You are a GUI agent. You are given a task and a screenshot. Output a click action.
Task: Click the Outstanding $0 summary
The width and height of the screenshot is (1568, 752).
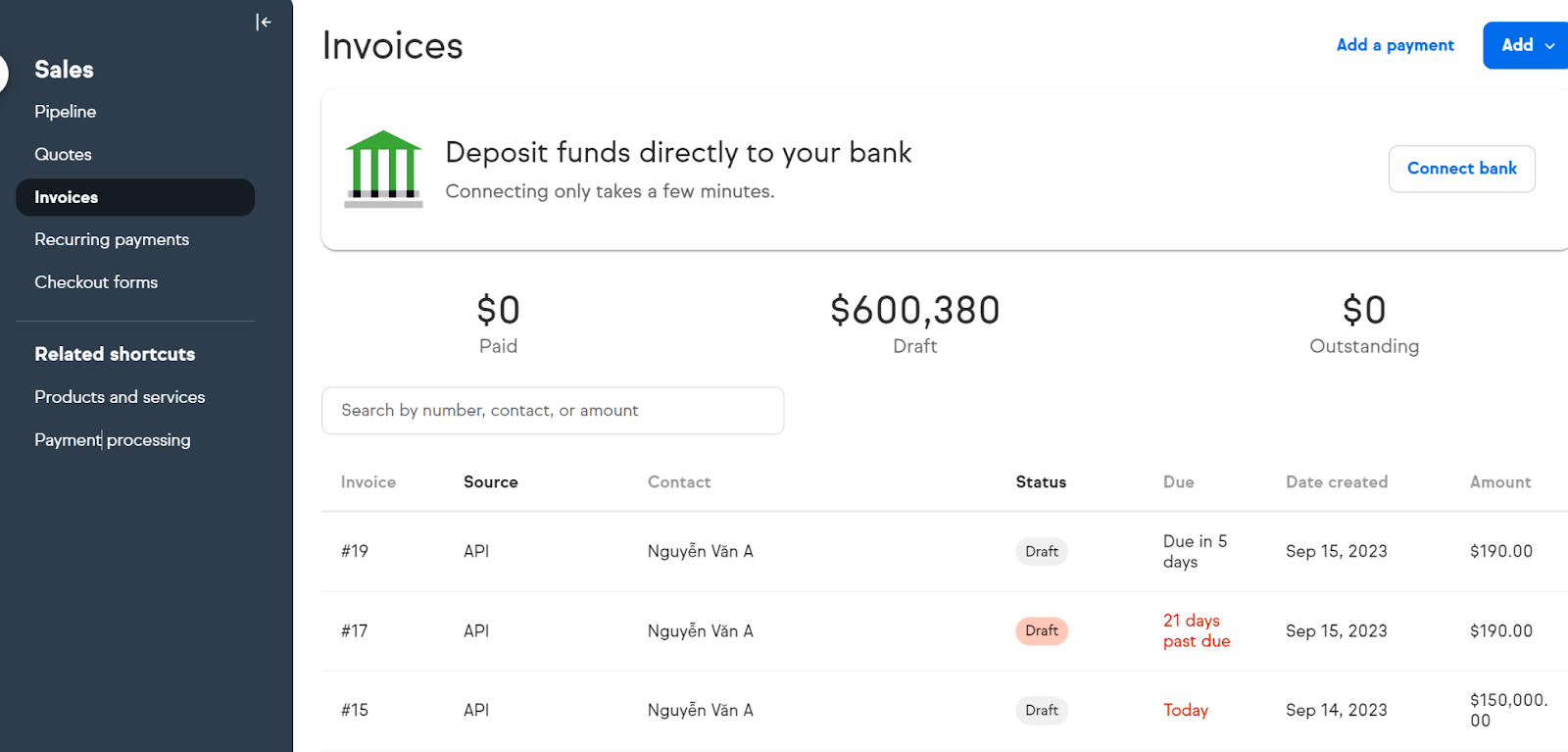click(1364, 324)
